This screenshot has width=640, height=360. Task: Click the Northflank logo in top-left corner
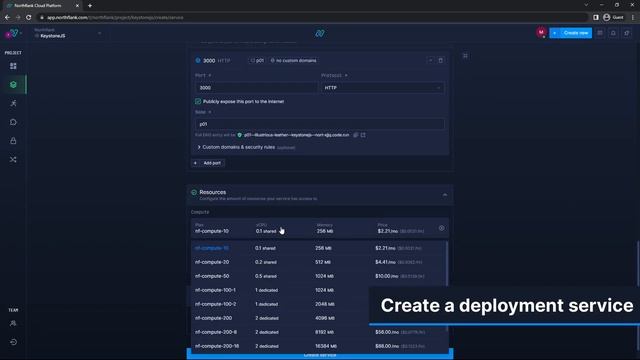pyautogui.click(x=12, y=33)
